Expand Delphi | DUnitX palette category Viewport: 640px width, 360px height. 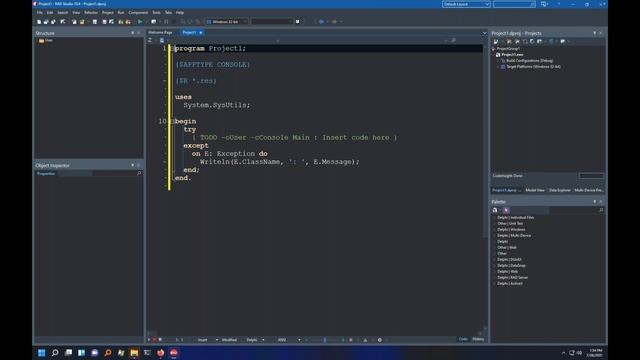coord(495,260)
